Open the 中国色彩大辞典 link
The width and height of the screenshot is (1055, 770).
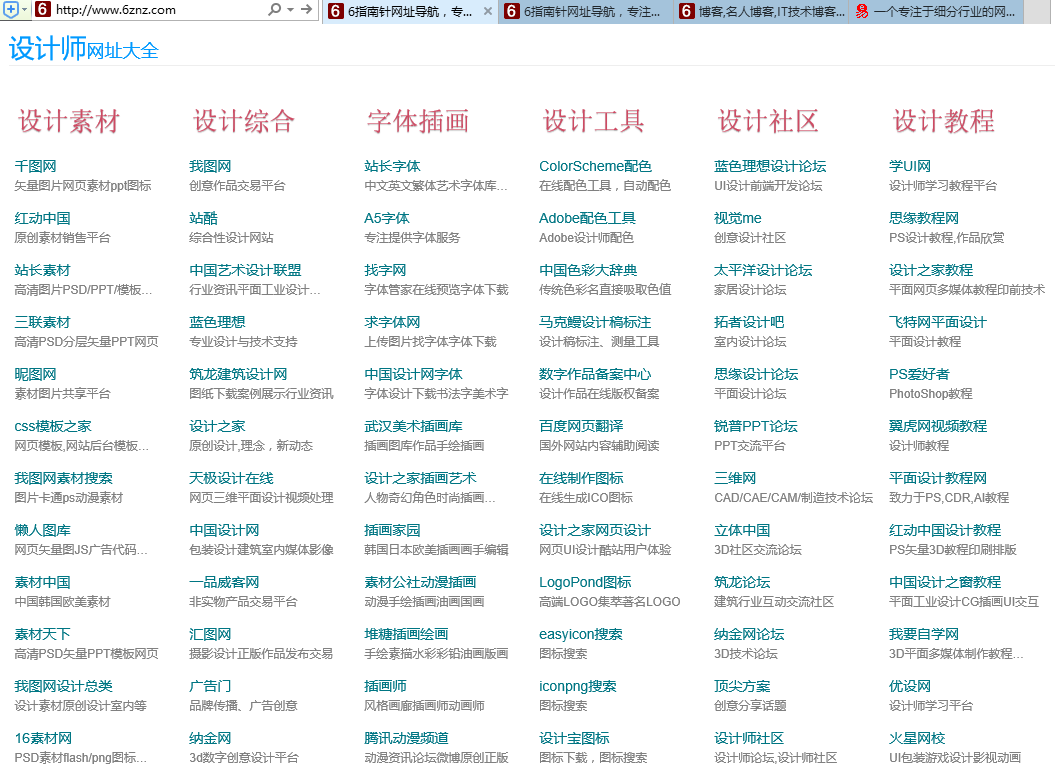click(588, 270)
